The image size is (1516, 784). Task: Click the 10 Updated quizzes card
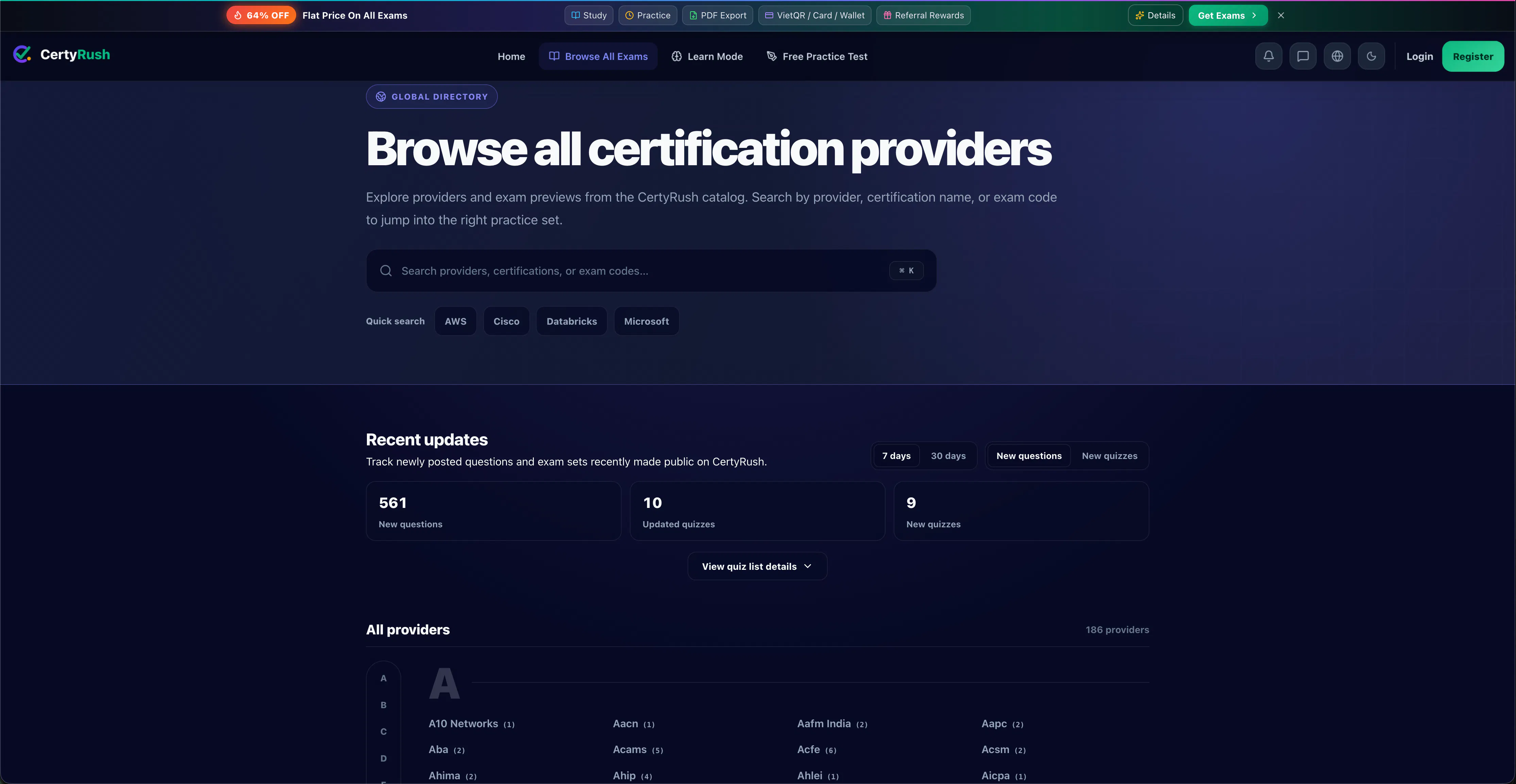coord(757,511)
